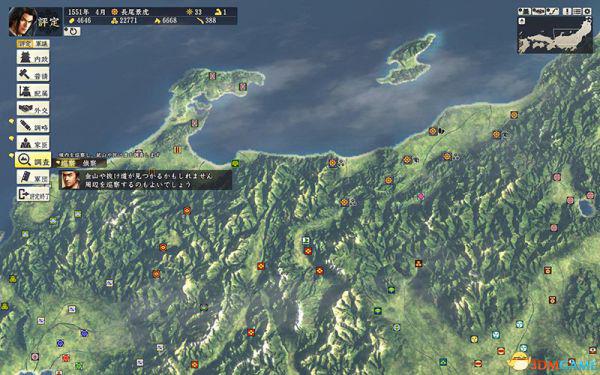Switch to the 軍議 tab
Screen dimensions: 600x375
click(x=41, y=44)
